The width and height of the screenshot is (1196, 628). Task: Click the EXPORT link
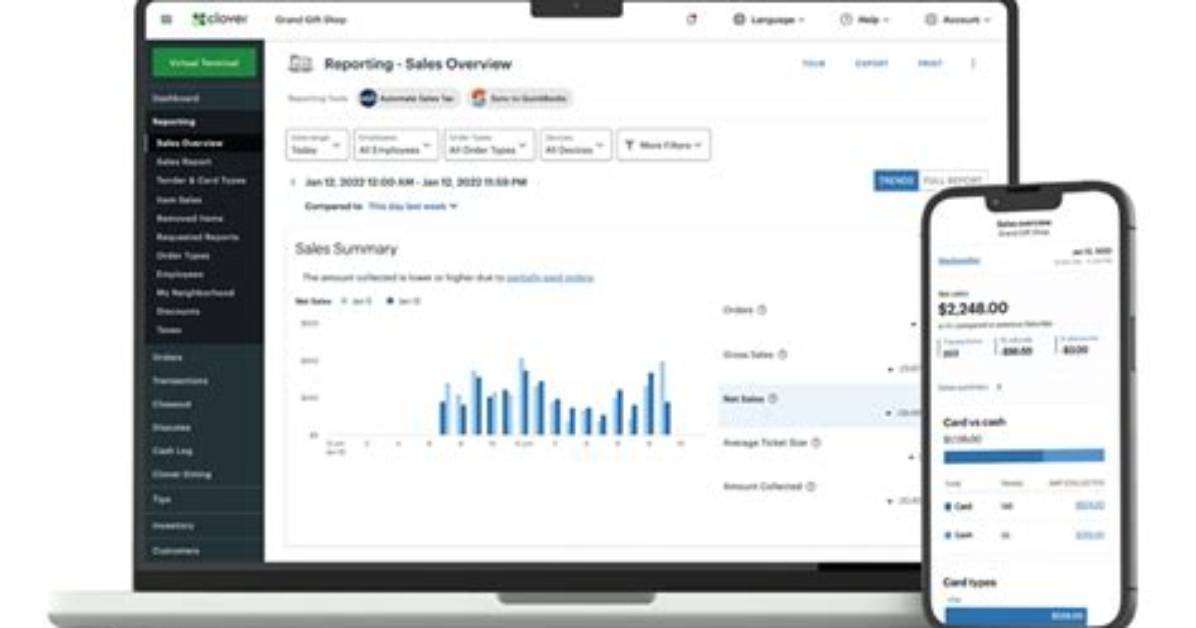pos(872,63)
